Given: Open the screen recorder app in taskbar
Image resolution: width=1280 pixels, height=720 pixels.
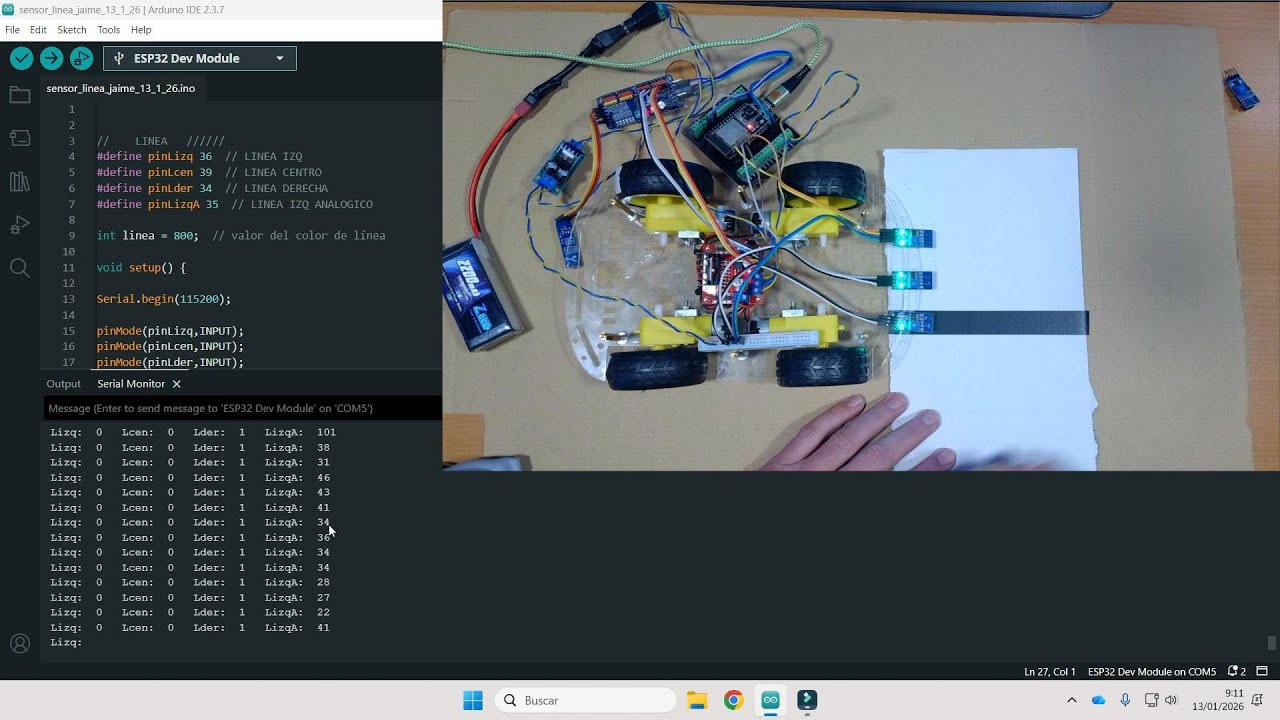Looking at the screenshot, I should 807,700.
